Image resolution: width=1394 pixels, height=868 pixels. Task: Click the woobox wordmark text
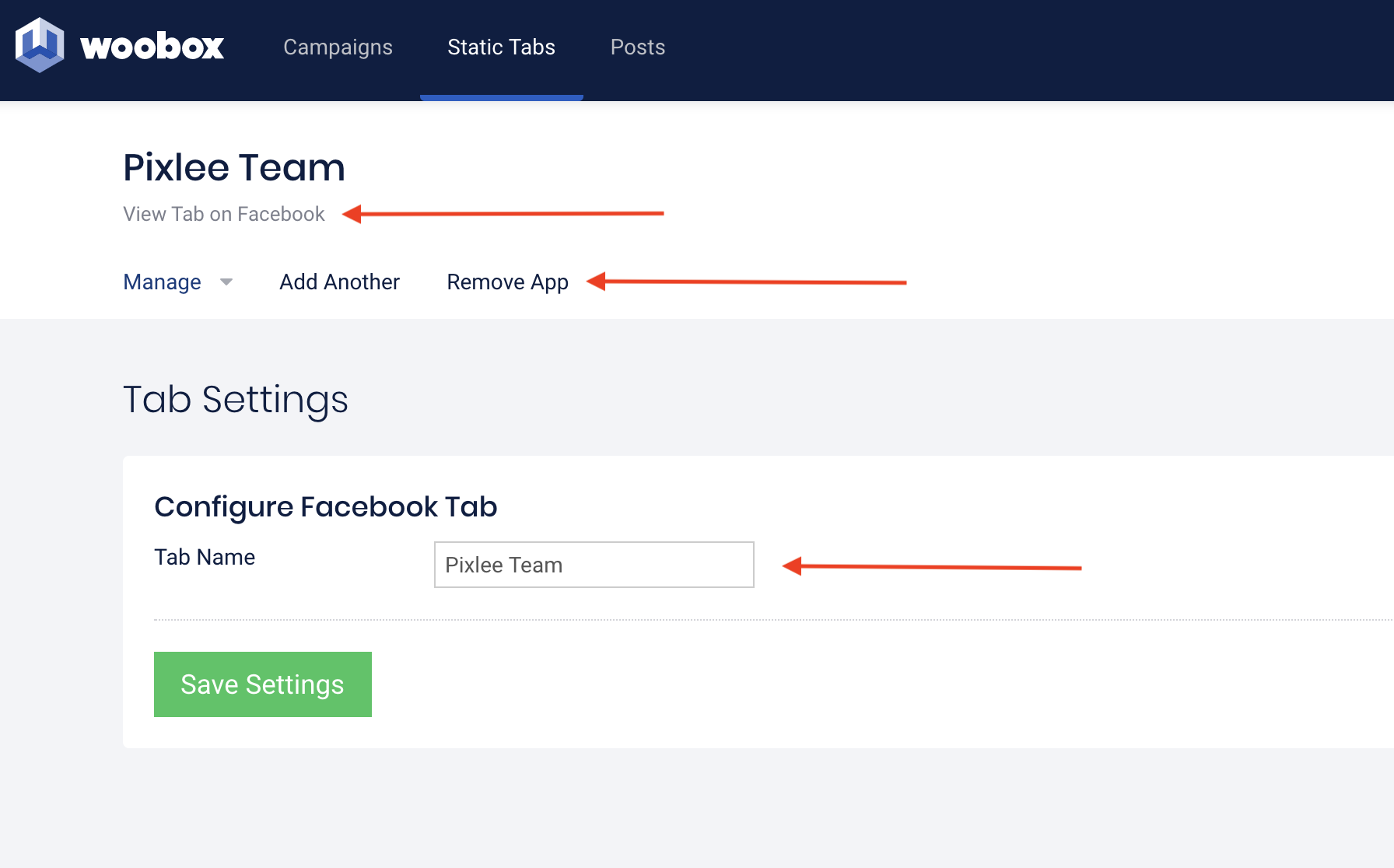pyautogui.click(x=152, y=47)
